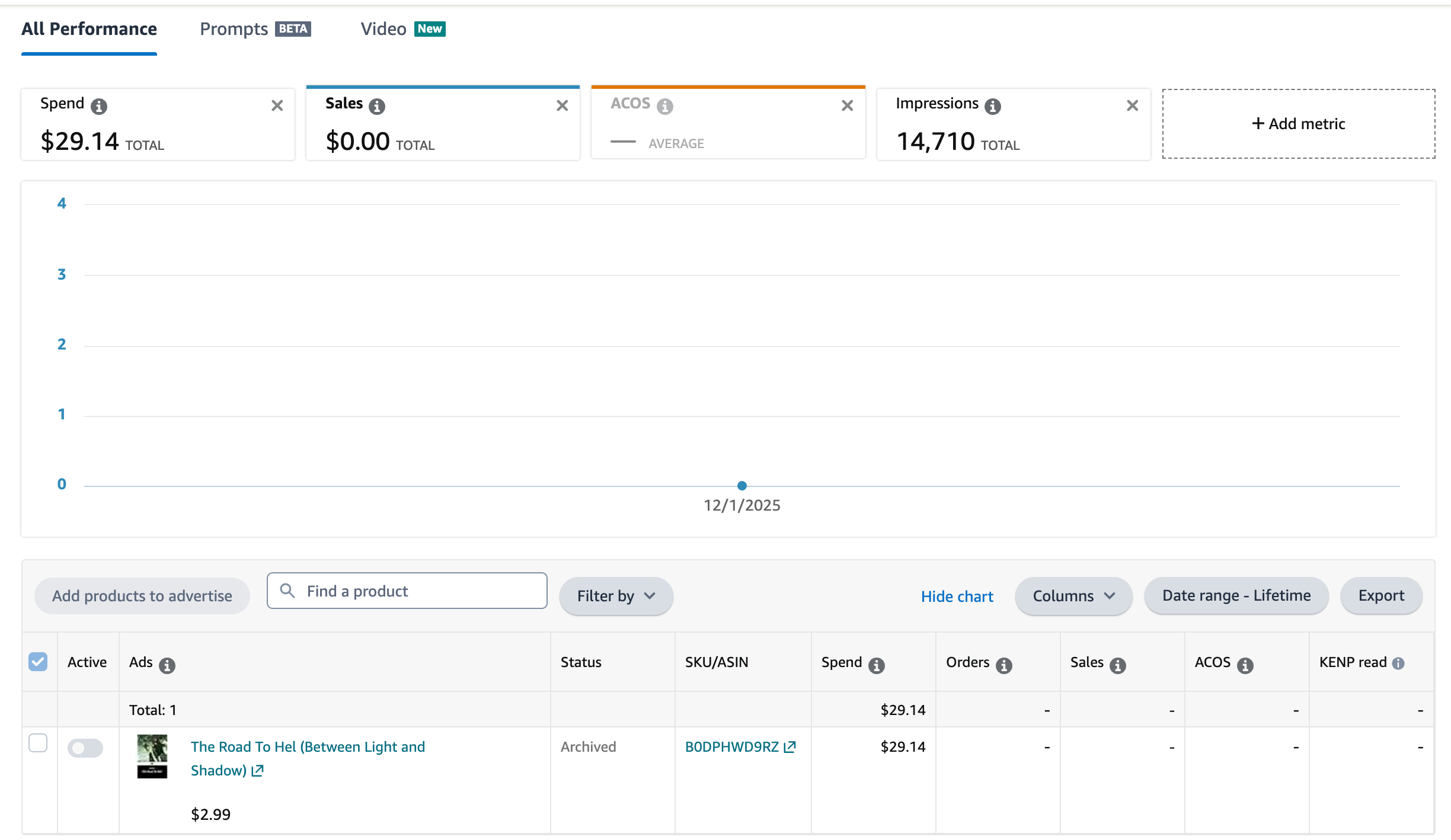This screenshot has width=1451, height=840.
Task: Toggle the ad's Active switch
Action: tap(85, 748)
